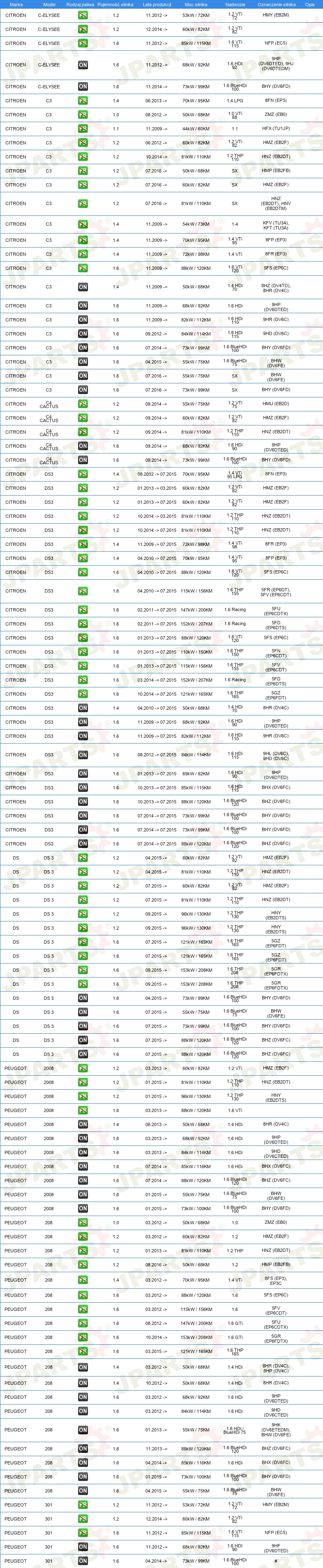The image size is (323, 1568).
Task: Click DS3 power cell 69kW / 92KM
Action: [196, 774]
